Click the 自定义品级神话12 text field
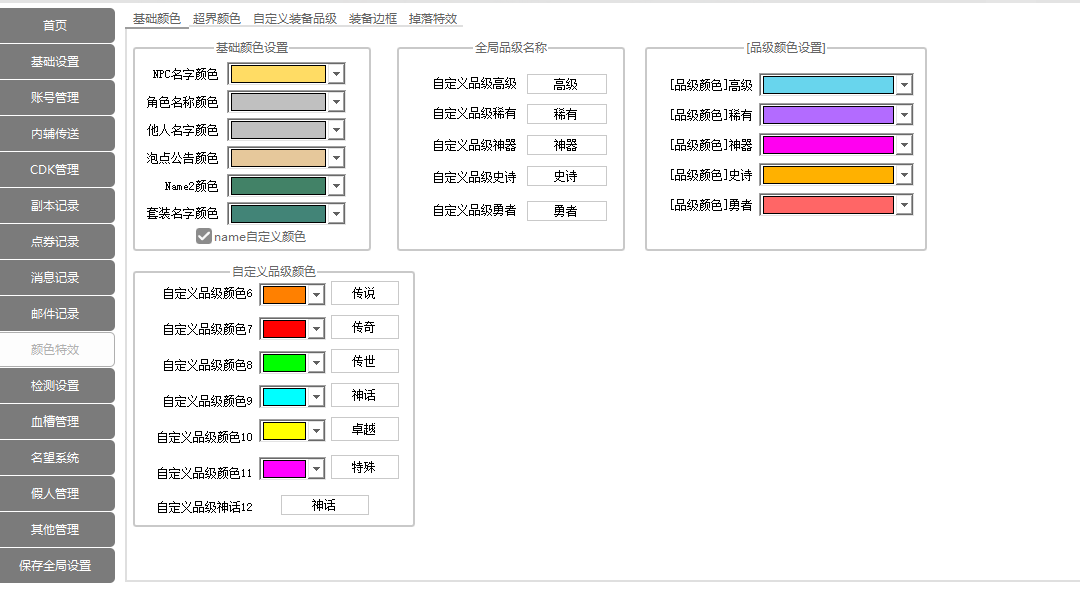 [x=324, y=506]
